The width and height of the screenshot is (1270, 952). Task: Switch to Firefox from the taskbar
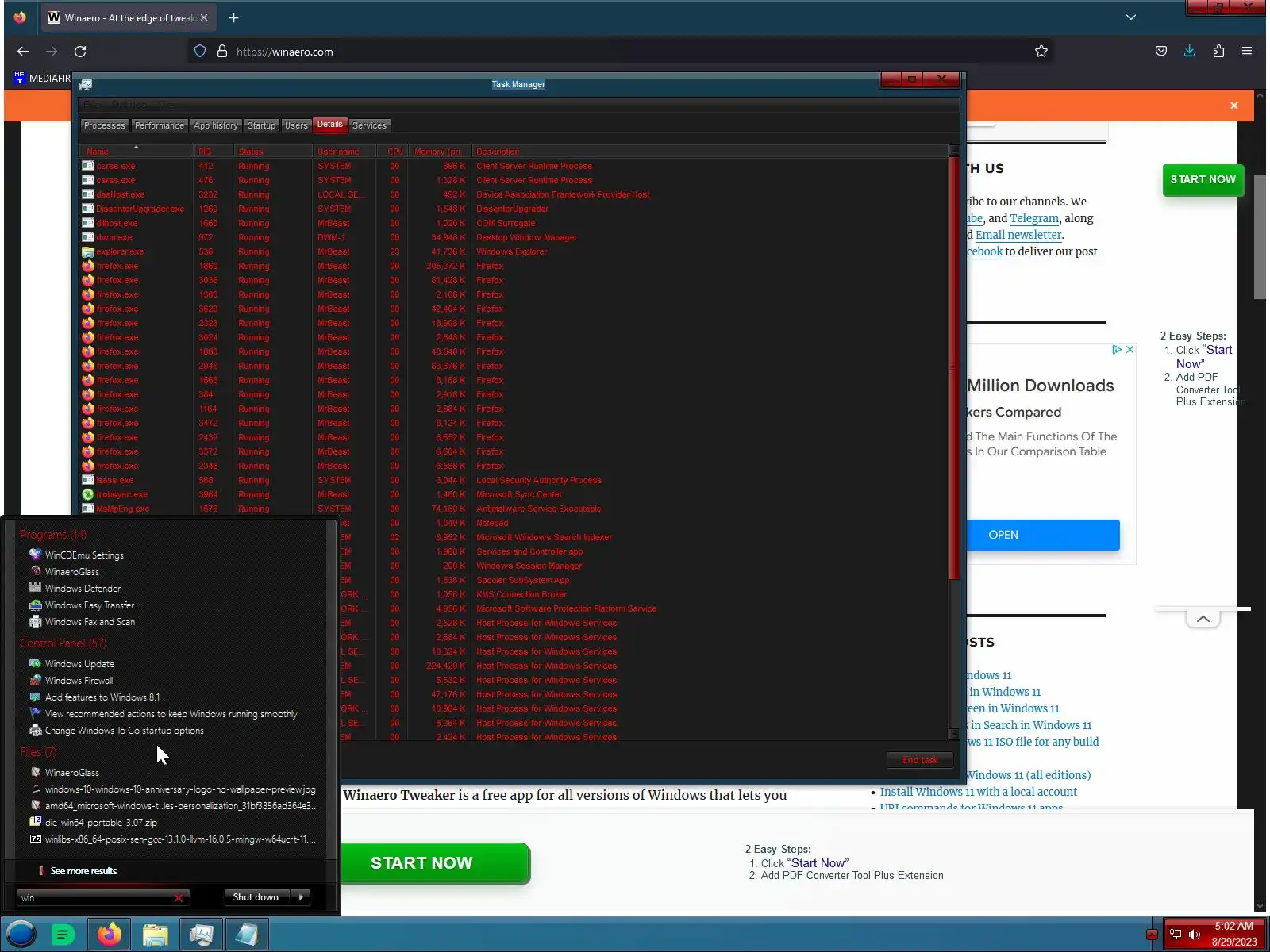(x=110, y=935)
